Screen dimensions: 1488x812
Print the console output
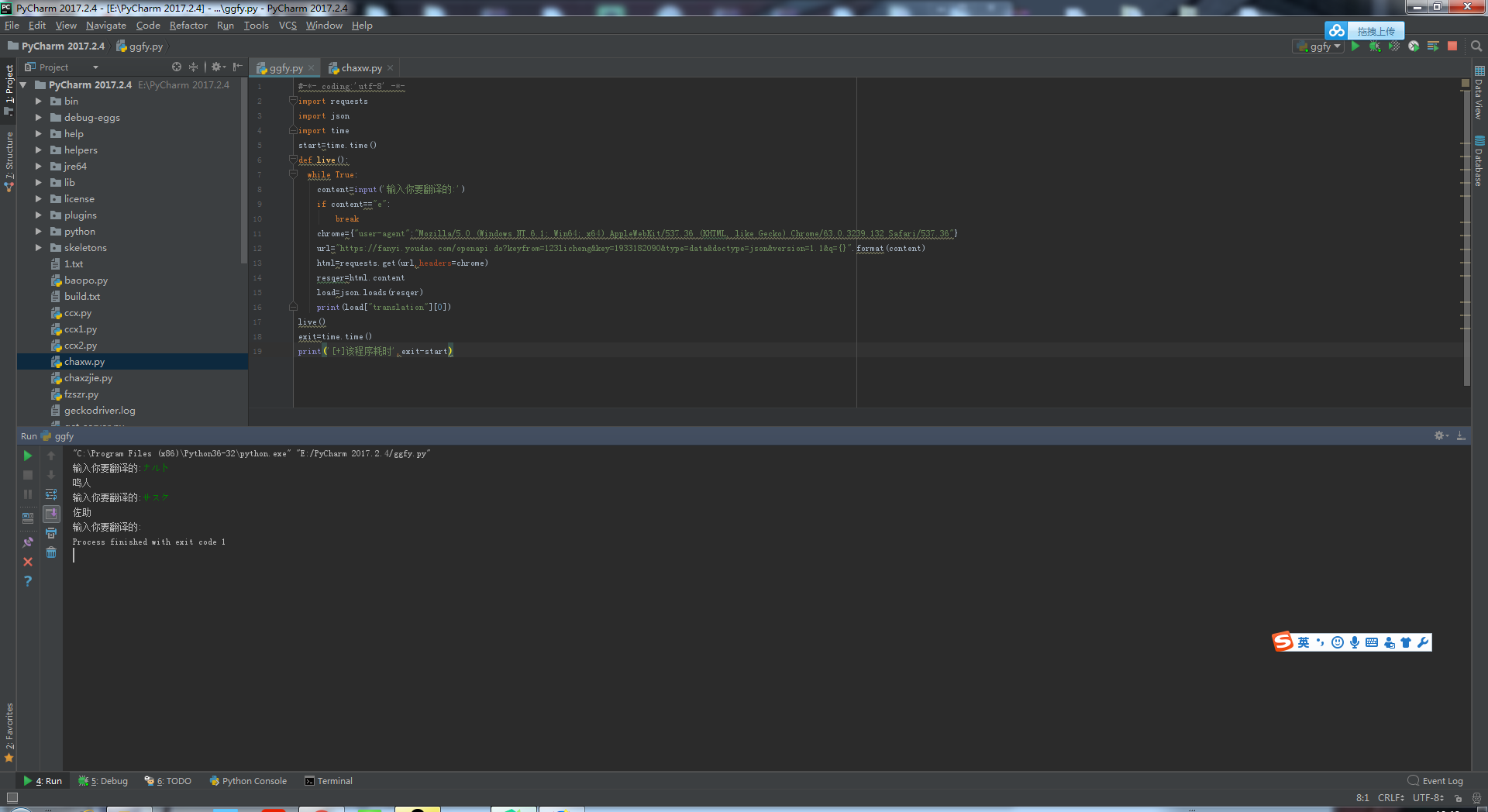(x=51, y=533)
